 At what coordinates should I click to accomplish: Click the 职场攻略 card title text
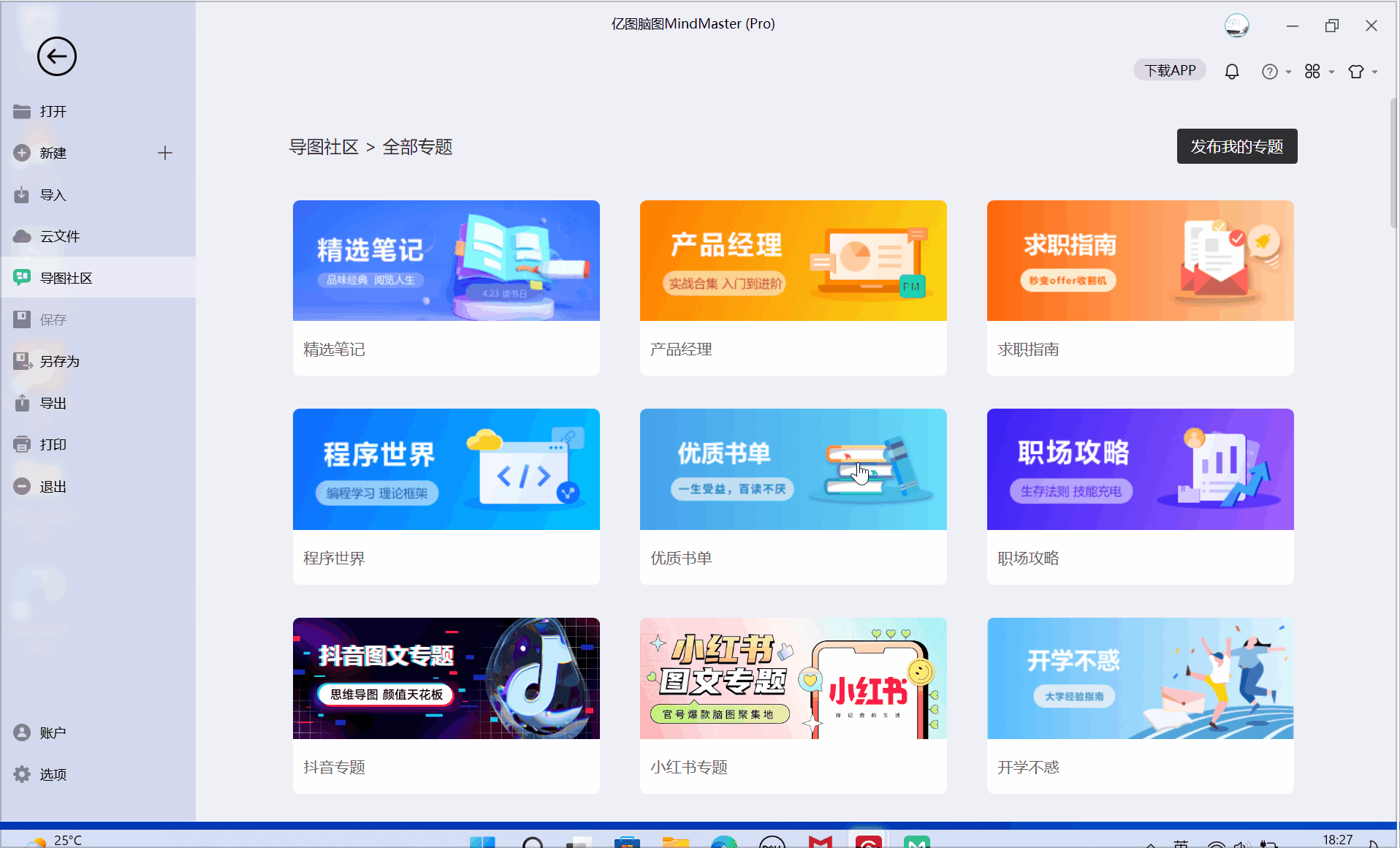[x=1028, y=559]
